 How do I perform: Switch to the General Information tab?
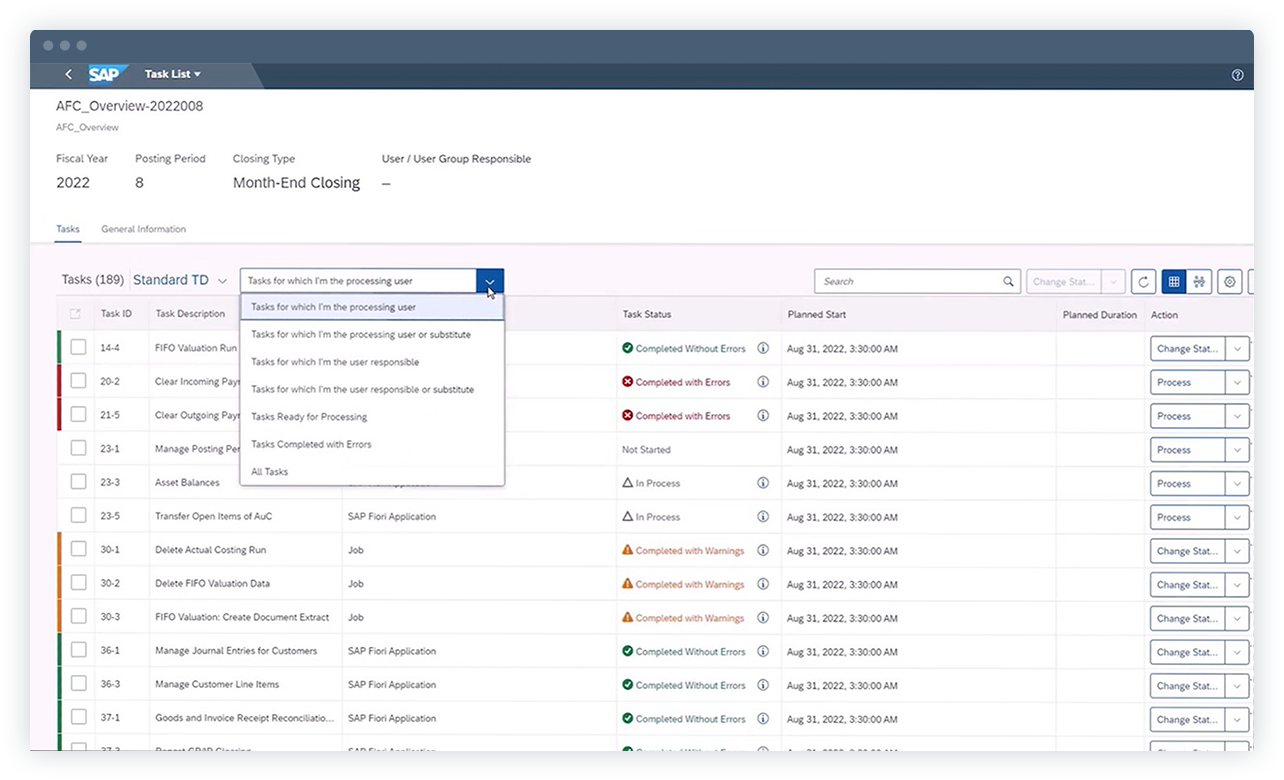[x=143, y=229]
